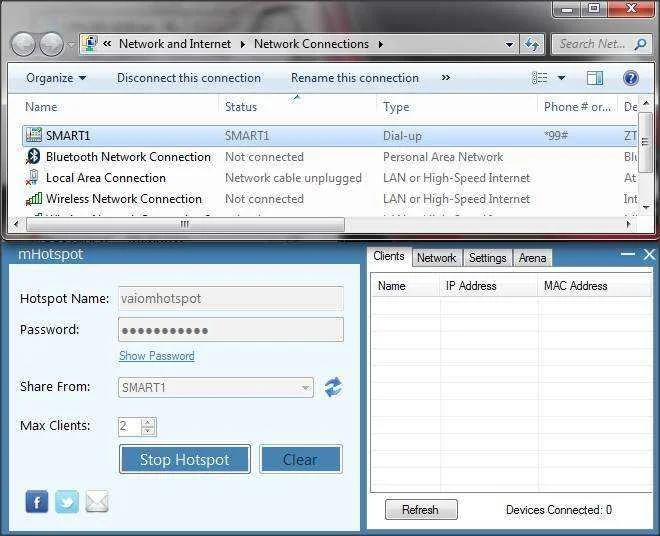Click the 'Network cable unplugged' status text
This screenshot has height=536, width=660.
pyautogui.click(x=293, y=178)
